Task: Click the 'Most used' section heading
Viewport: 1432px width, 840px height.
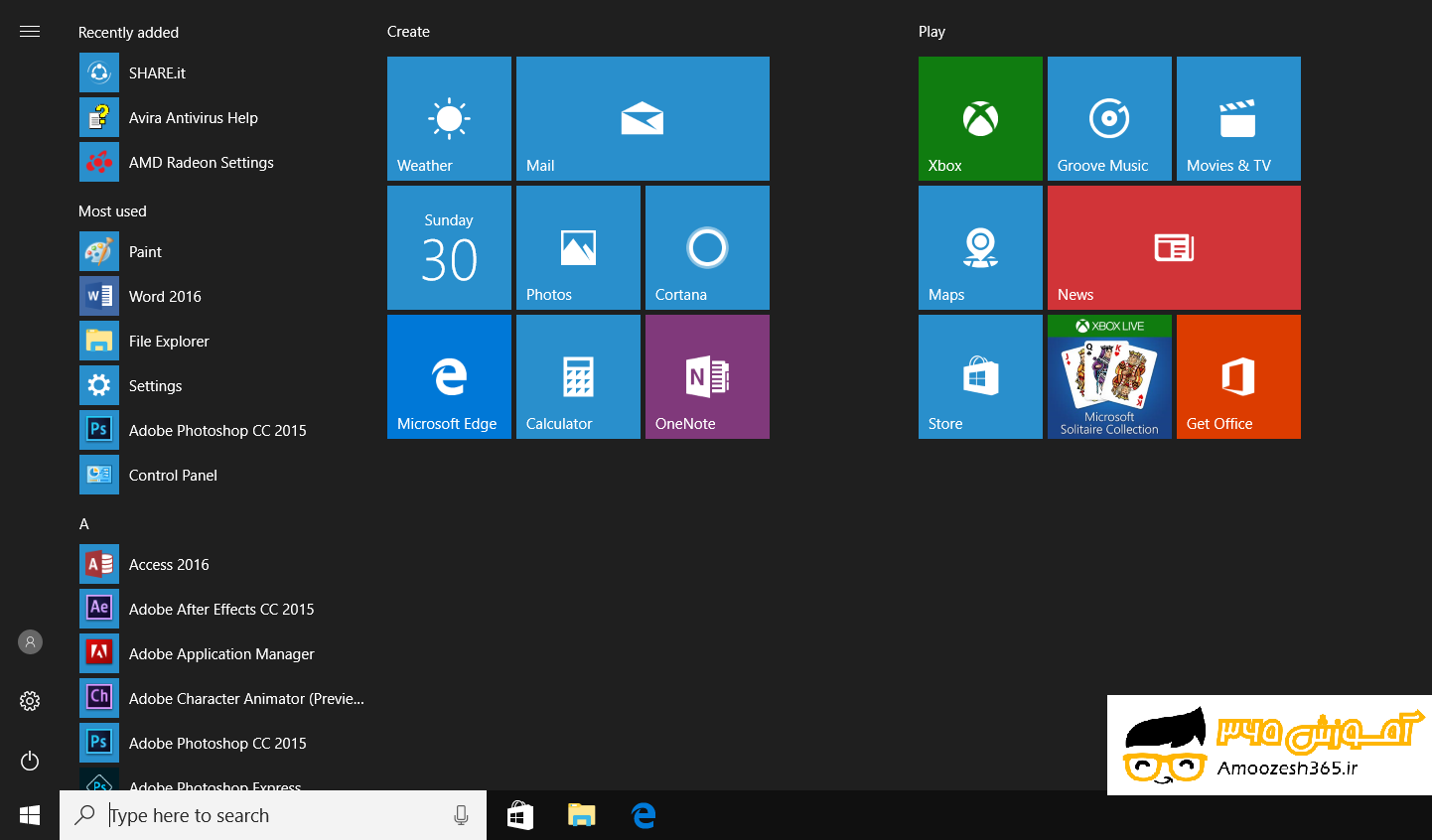Action: click(x=112, y=210)
